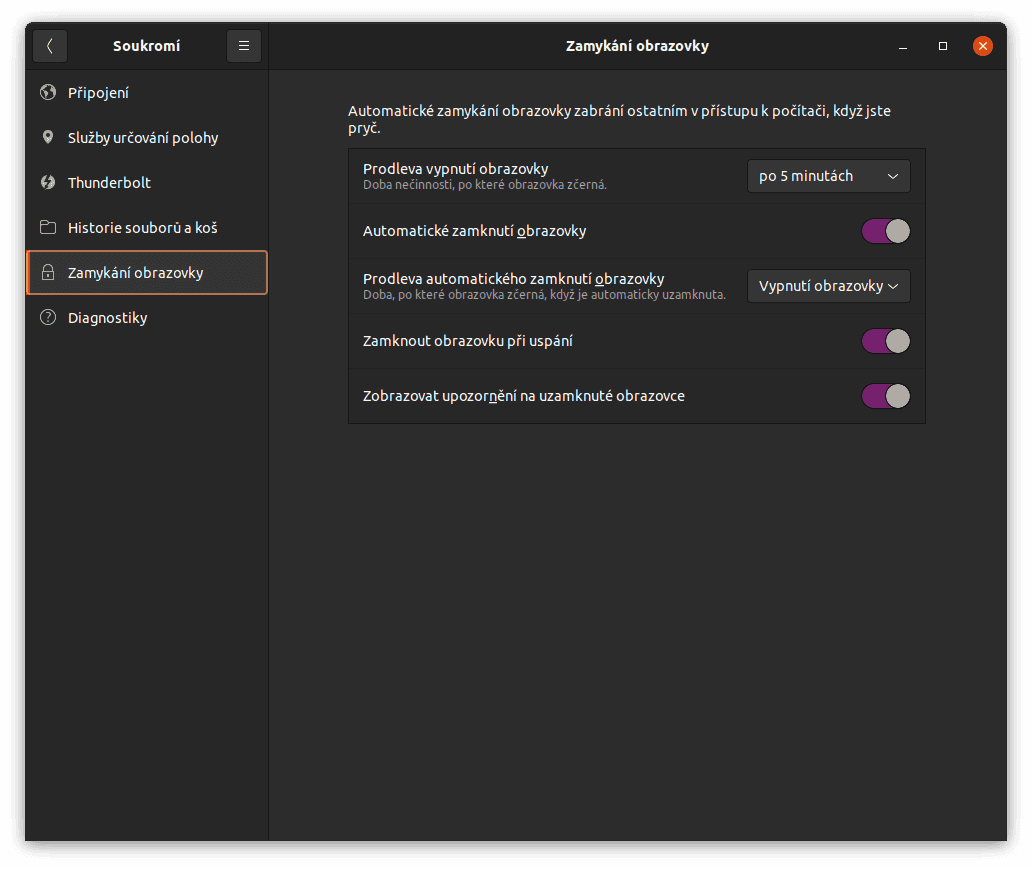Open the hamburger menu in the titlebar
1032x869 pixels.
[244, 45]
